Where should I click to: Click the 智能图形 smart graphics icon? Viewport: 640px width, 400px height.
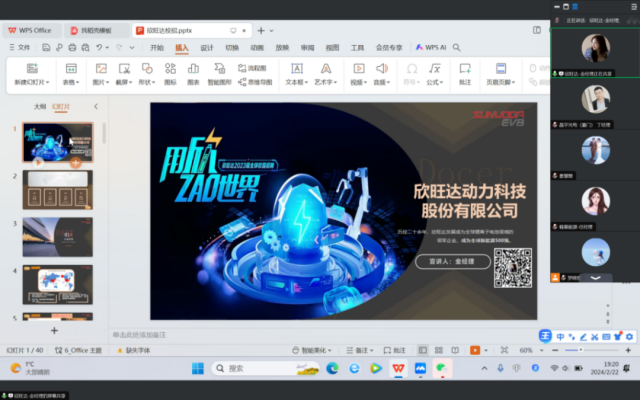[x=219, y=73]
